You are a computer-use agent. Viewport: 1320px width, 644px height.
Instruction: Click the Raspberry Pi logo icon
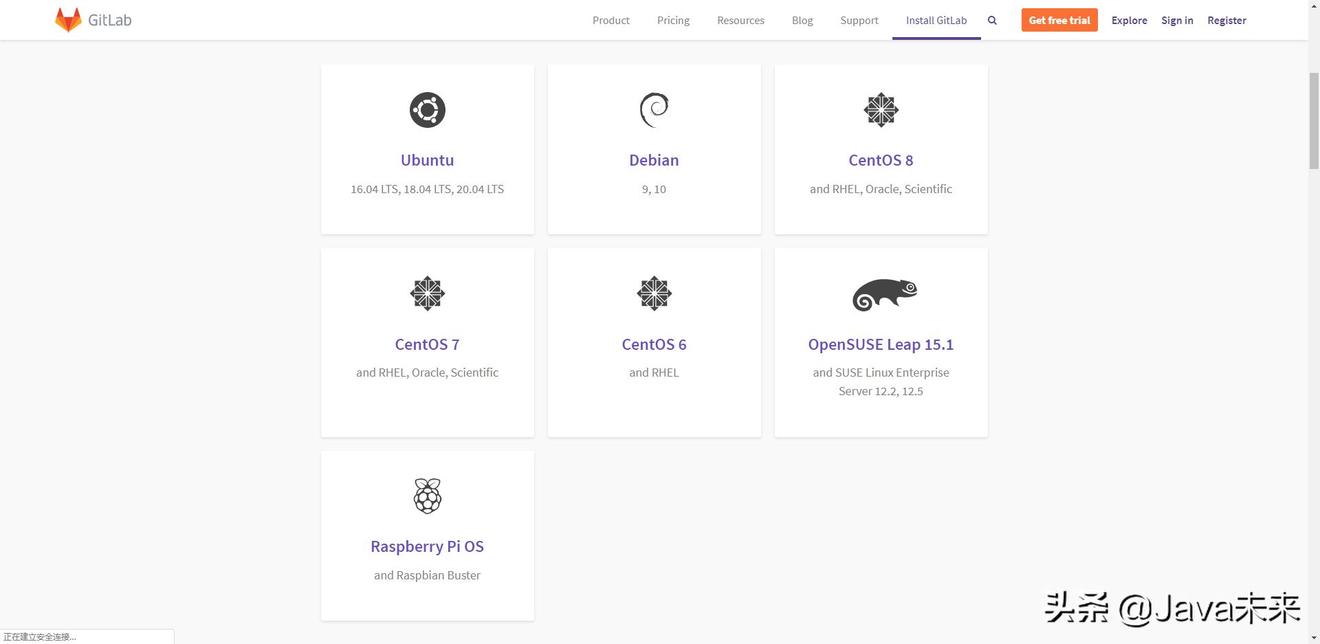(427, 496)
